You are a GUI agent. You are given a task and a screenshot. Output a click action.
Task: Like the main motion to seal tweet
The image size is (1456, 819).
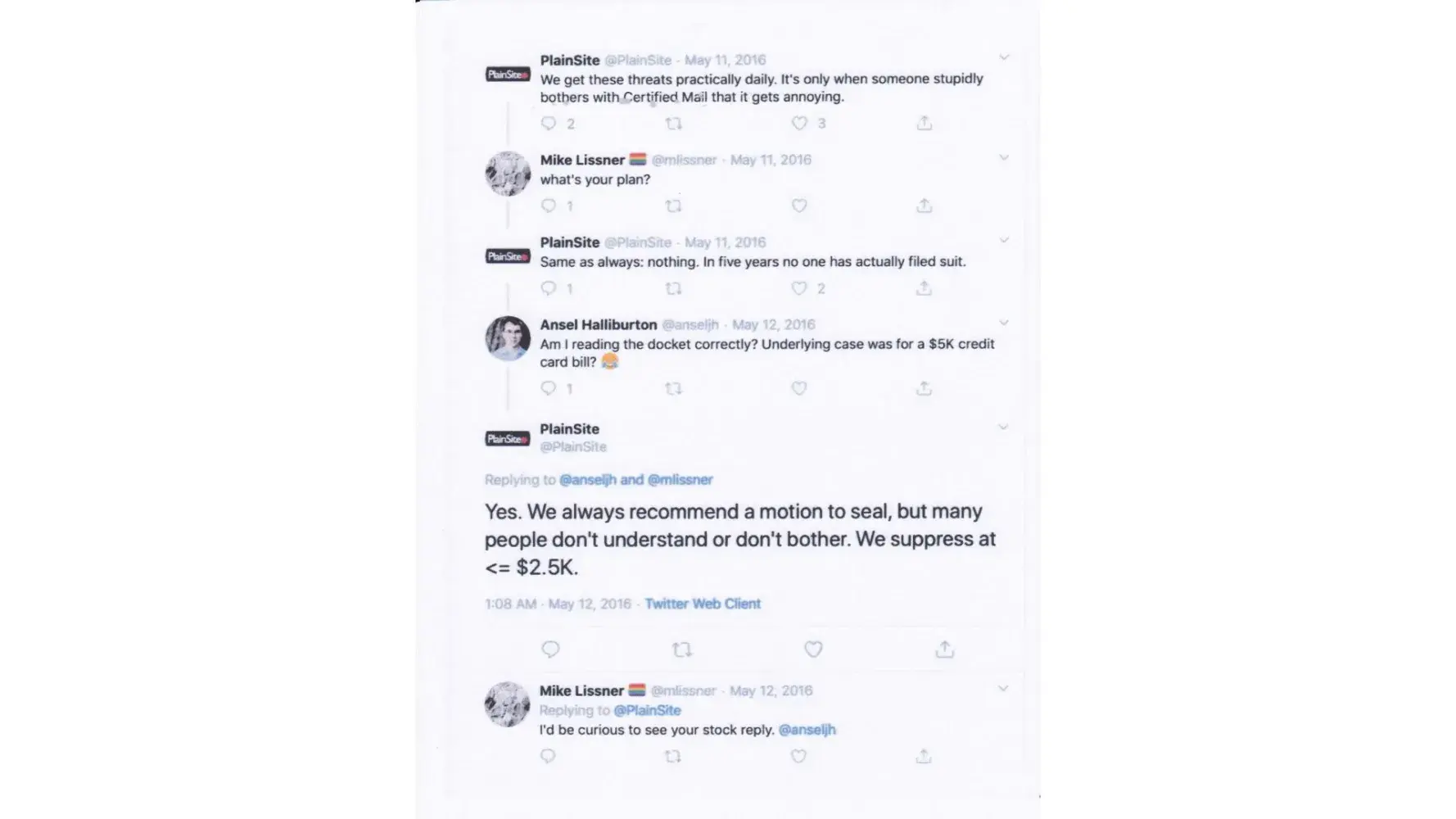[813, 649]
